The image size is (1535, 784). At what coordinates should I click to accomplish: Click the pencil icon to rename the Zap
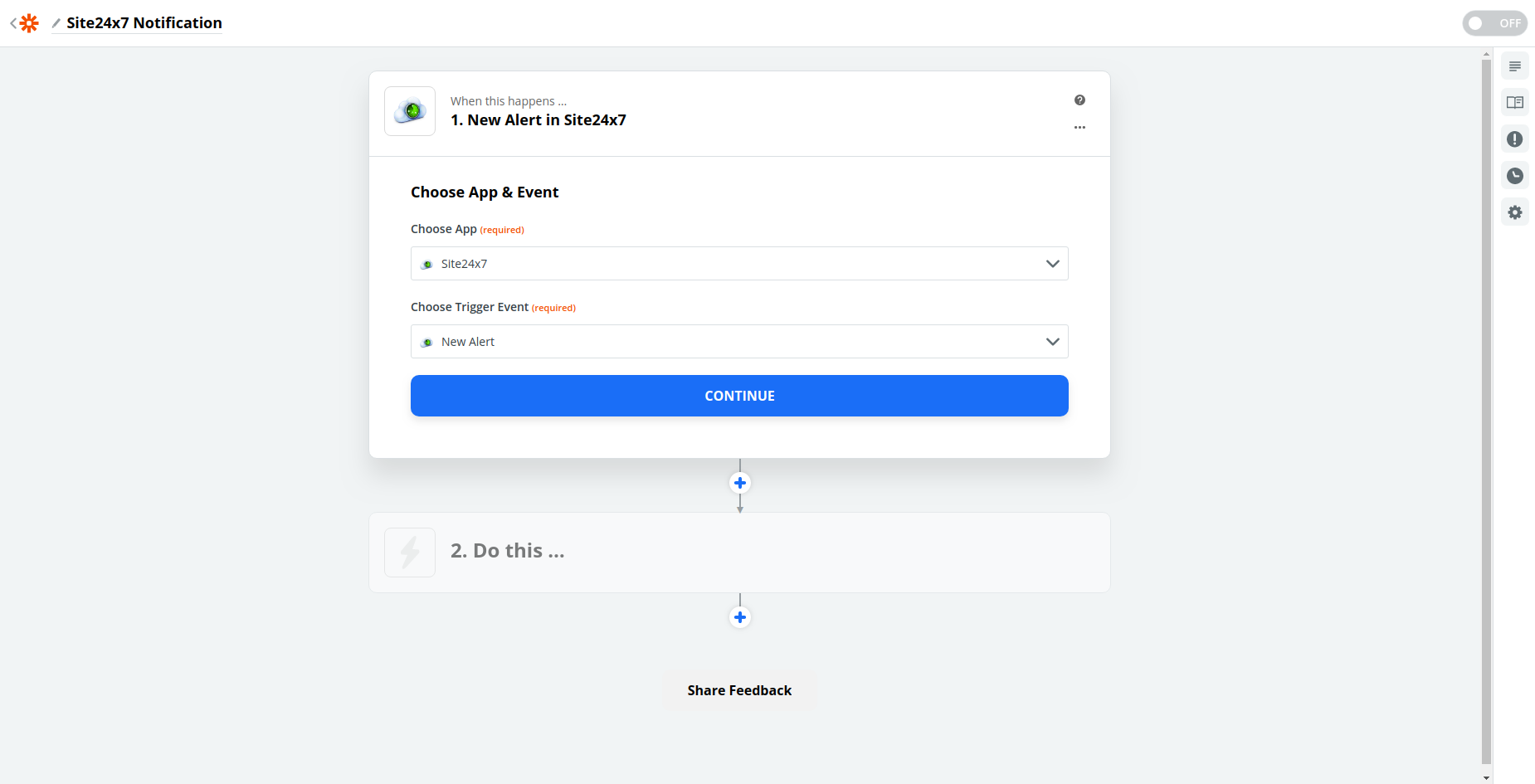click(x=56, y=23)
